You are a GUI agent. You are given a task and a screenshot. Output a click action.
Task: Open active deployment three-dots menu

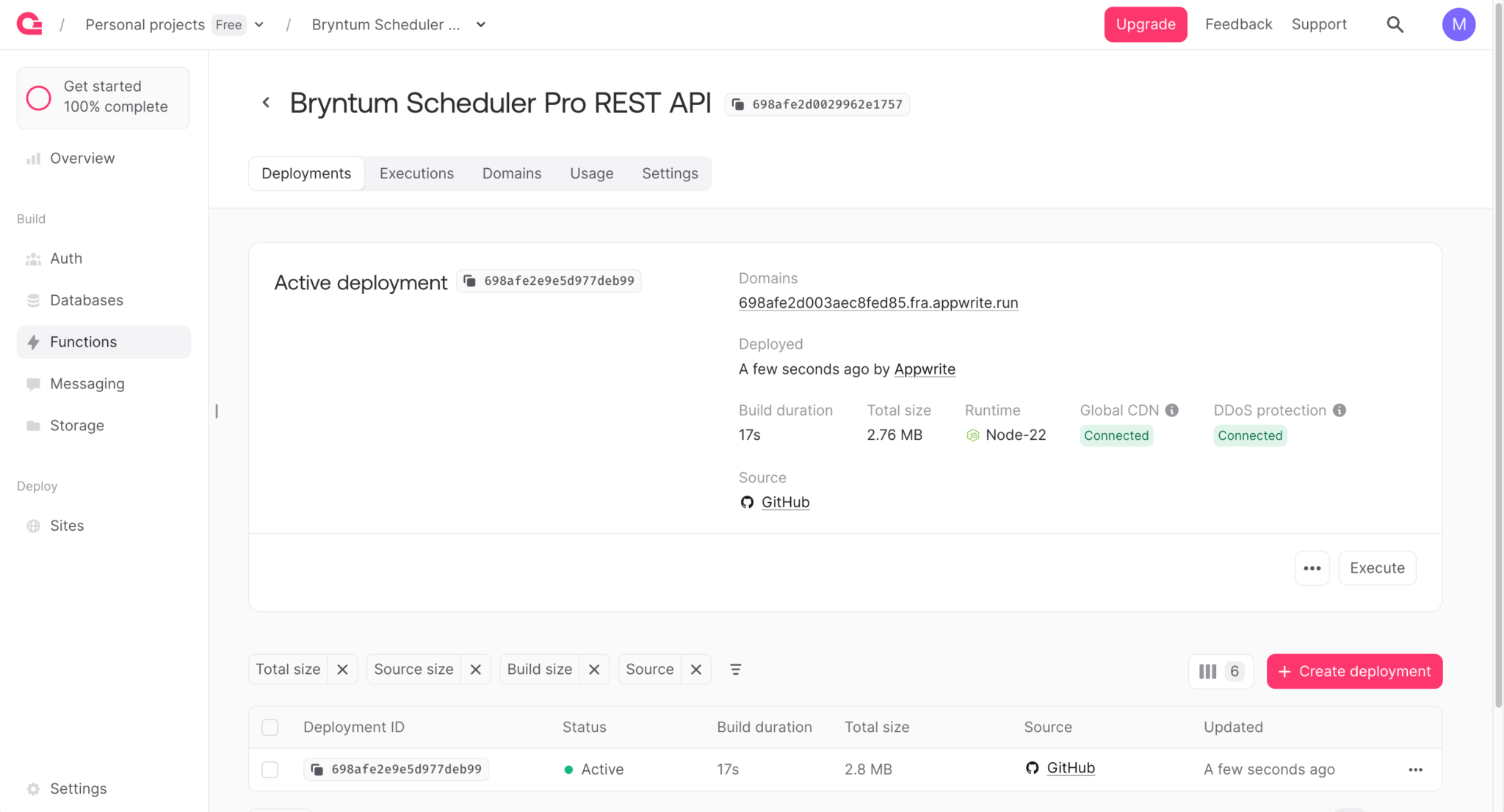(x=1312, y=568)
